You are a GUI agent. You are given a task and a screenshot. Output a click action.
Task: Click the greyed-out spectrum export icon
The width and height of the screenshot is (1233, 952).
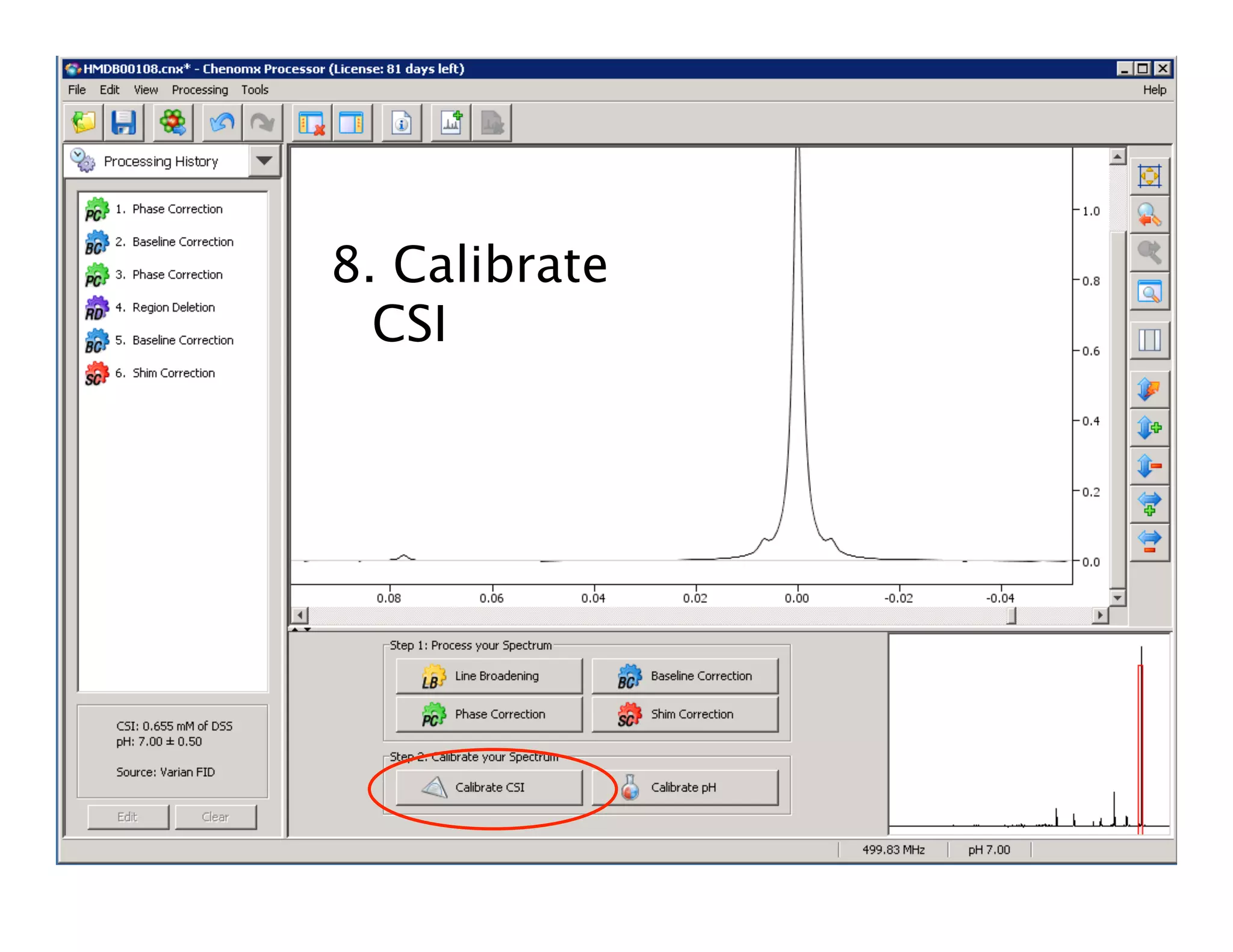[x=491, y=123]
